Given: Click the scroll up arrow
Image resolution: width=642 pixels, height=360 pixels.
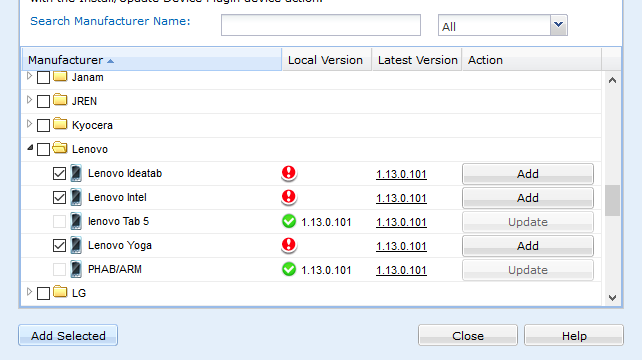Looking at the screenshot, I should (x=613, y=80).
